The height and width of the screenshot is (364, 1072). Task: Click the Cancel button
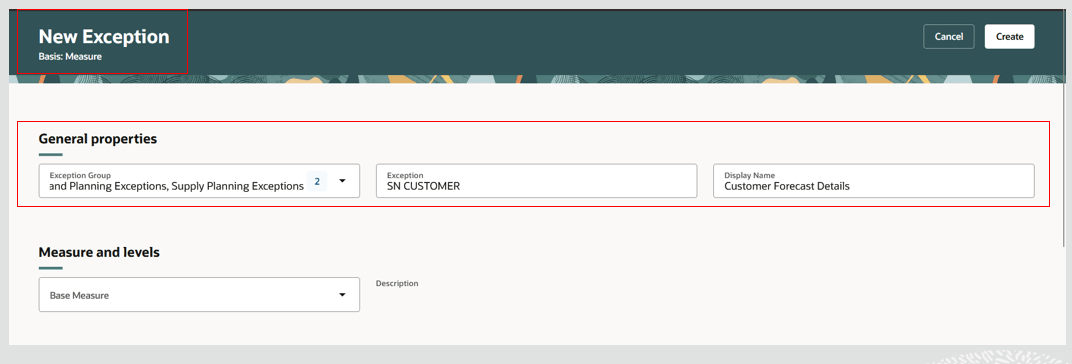coord(948,37)
